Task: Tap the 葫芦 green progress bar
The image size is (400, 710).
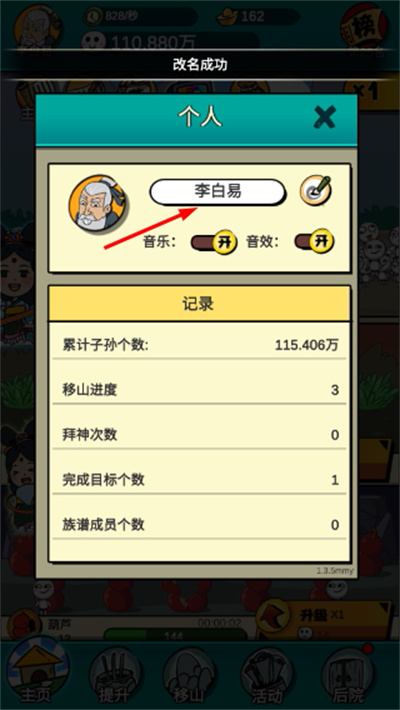Action: (176, 635)
